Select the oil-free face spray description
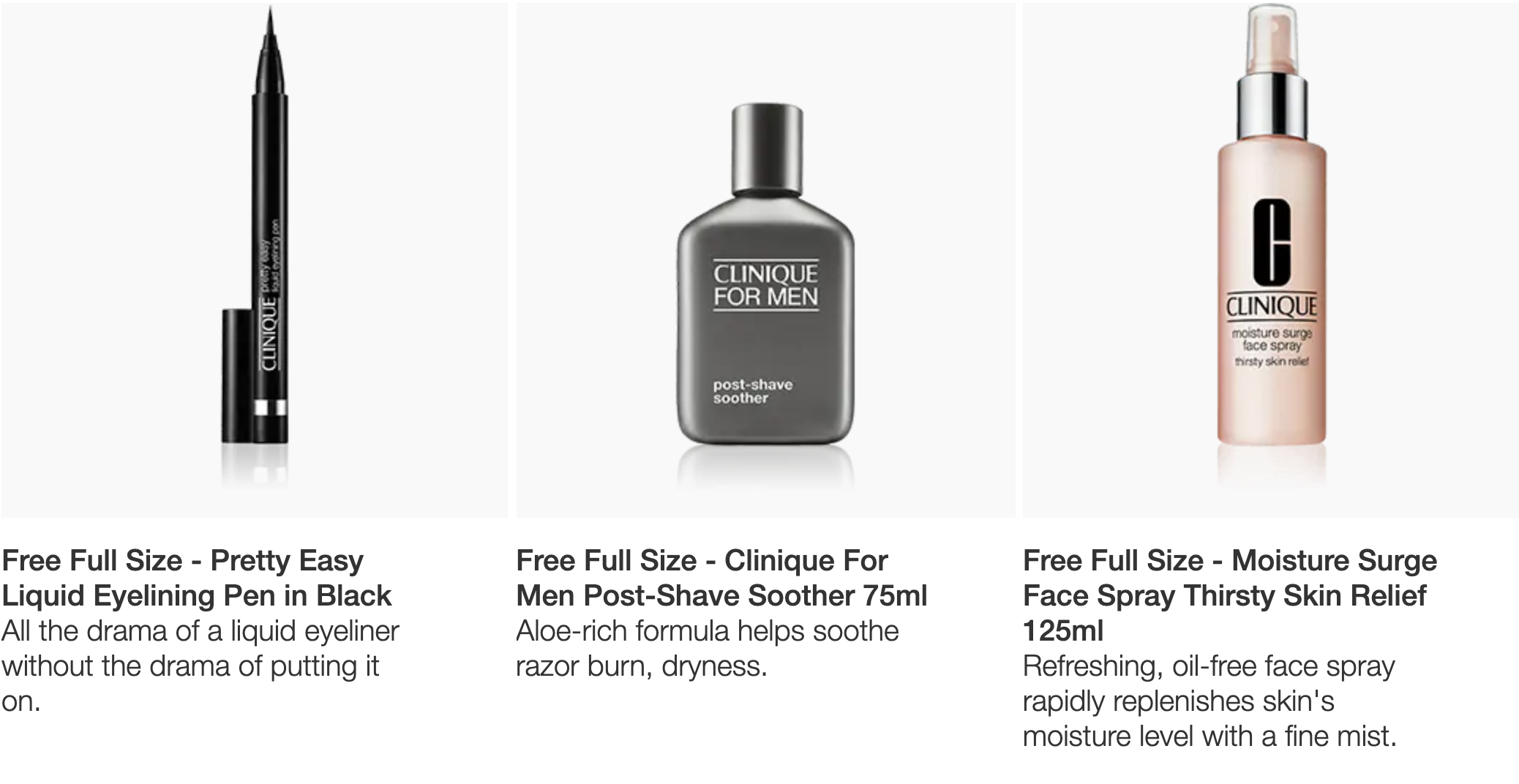This screenshot has width=1519, height=784. pyautogui.click(x=1210, y=701)
